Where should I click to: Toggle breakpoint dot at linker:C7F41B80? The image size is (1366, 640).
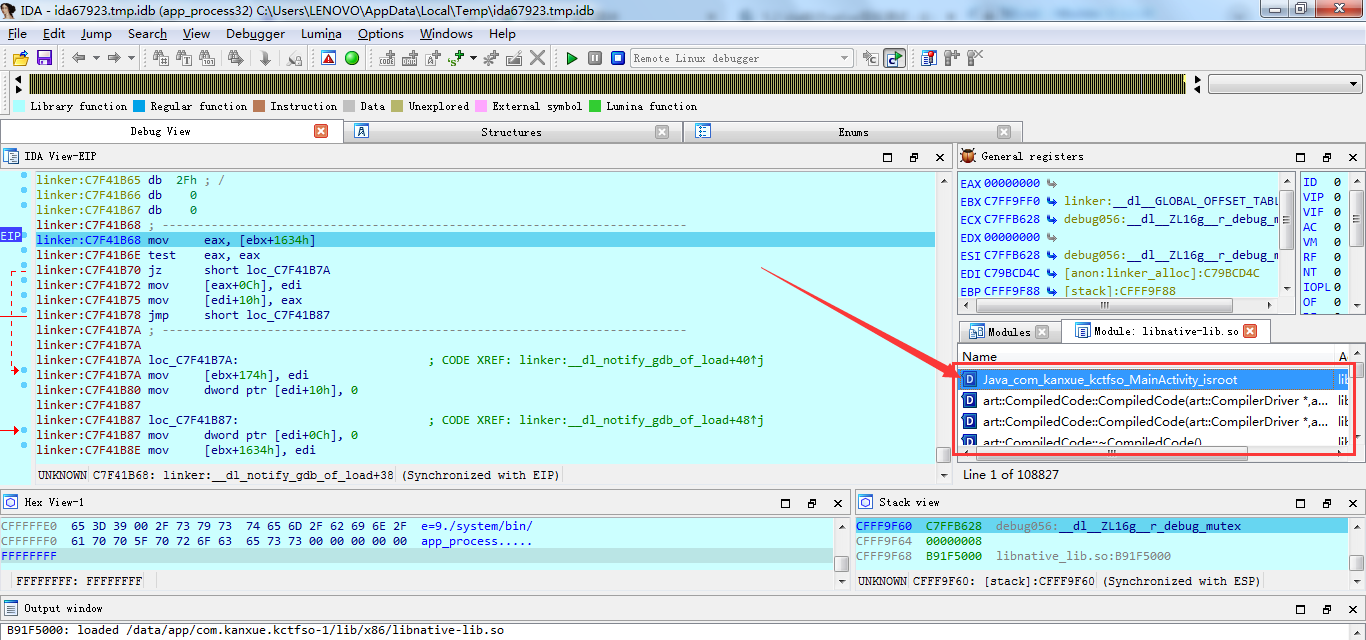23,385
